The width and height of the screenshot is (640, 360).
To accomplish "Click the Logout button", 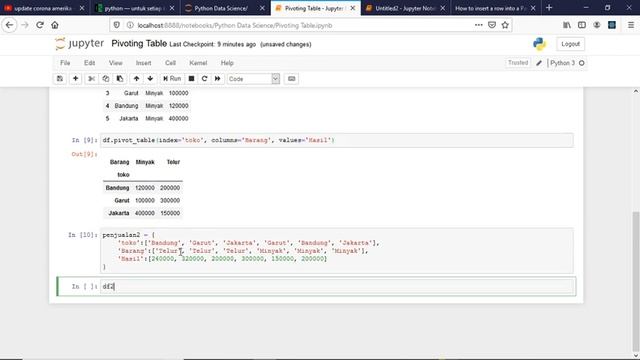I will pos(570,44).
